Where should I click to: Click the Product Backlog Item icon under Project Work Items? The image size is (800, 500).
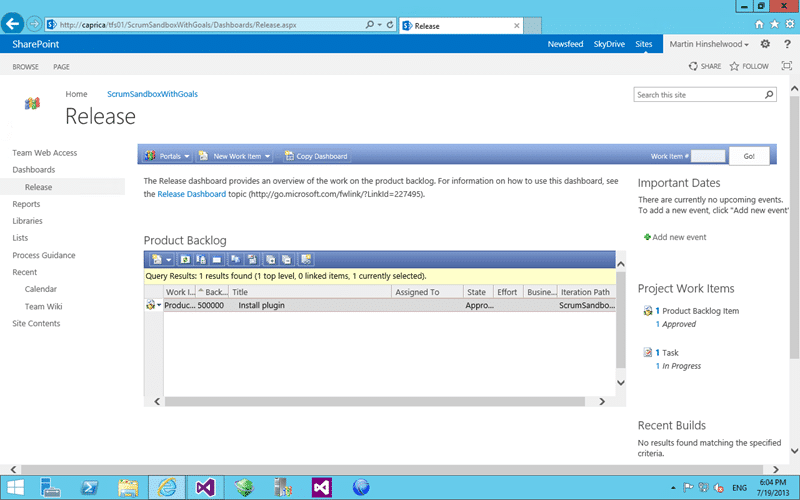[x=648, y=311]
